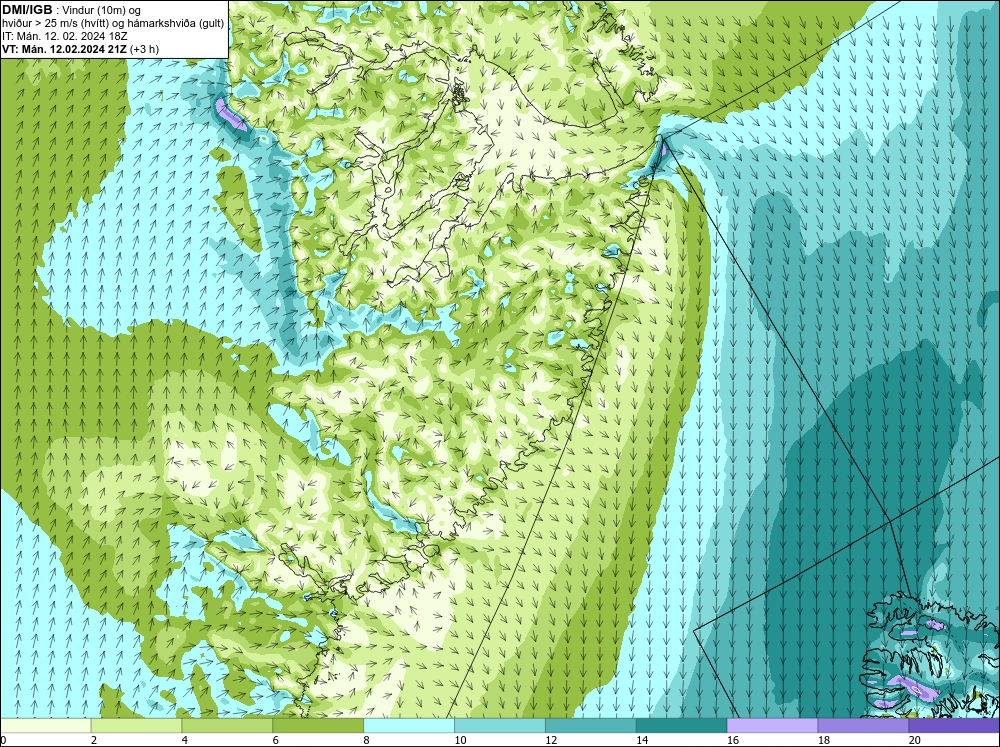The width and height of the screenshot is (1000, 747).
Task: Click the legend label '12'
Action: pyautogui.click(x=551, y=740)
